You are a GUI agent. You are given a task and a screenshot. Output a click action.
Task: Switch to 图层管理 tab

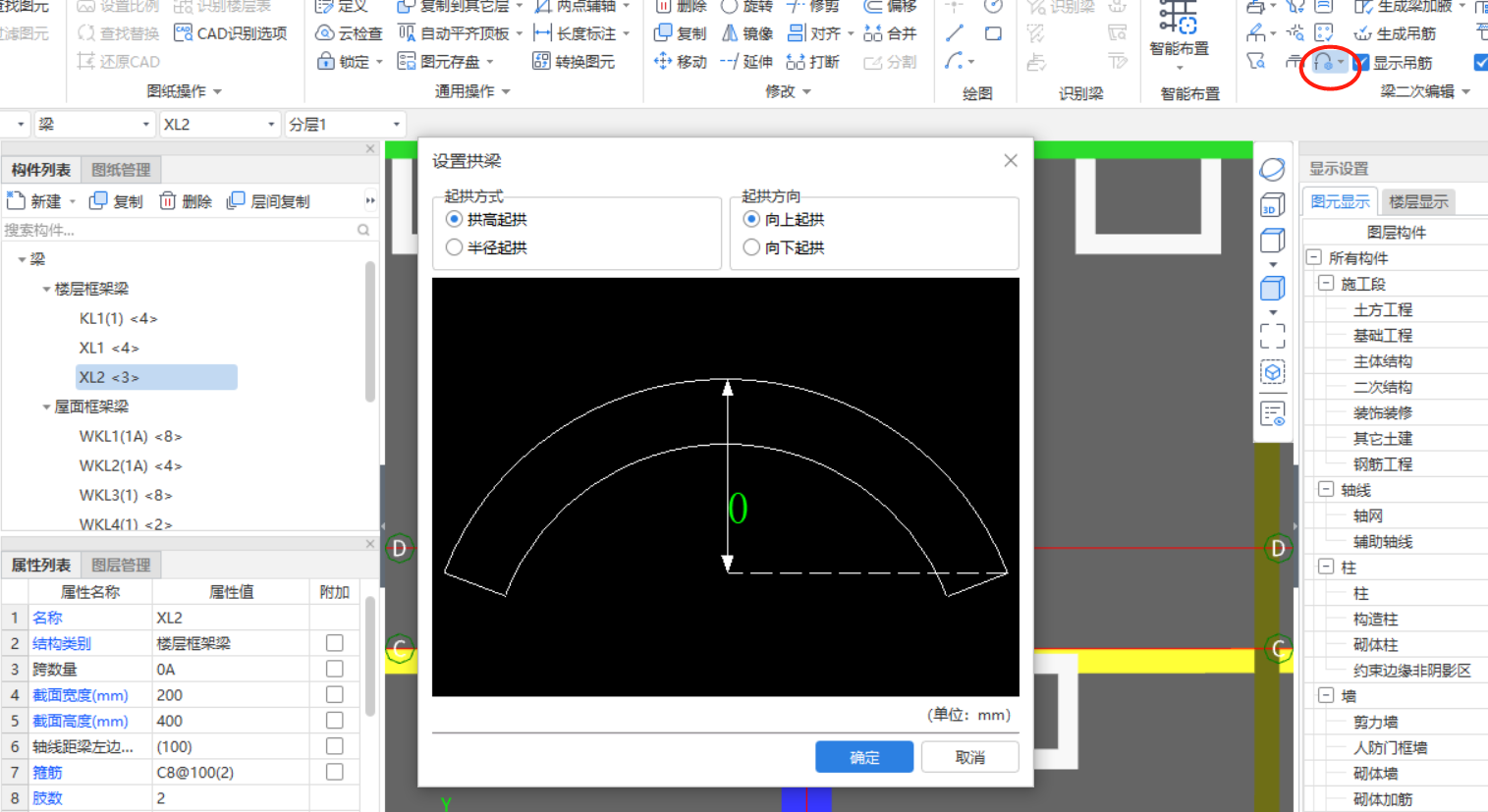coord(121,566)
